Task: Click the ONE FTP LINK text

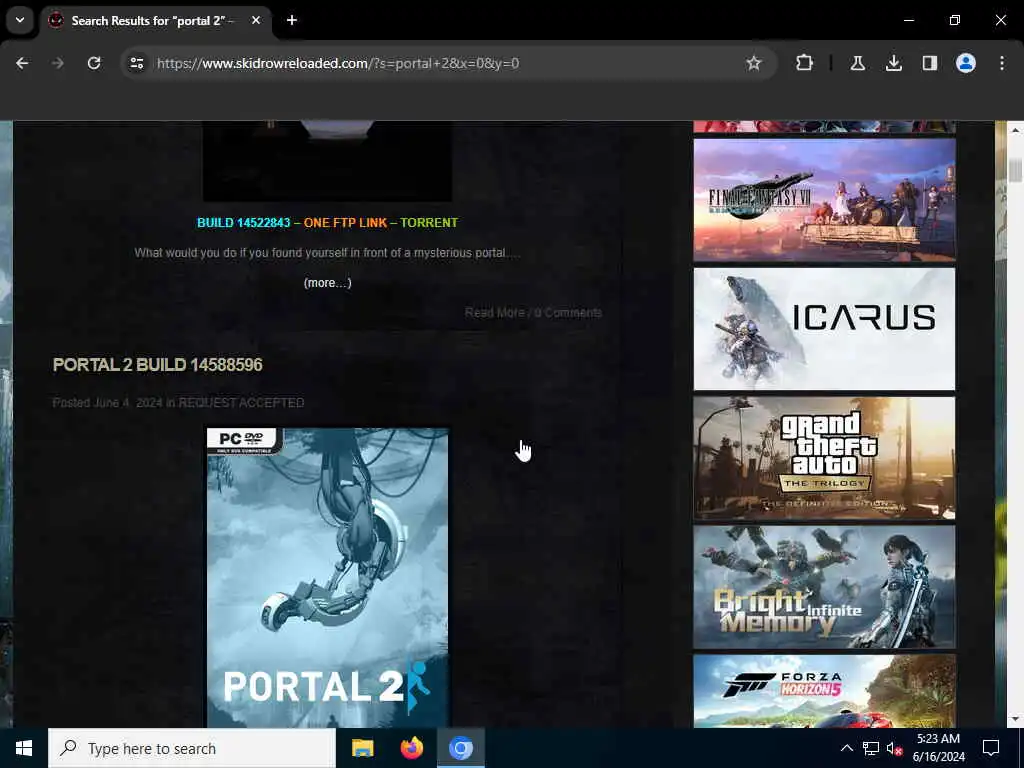Action: coord(345,223)
